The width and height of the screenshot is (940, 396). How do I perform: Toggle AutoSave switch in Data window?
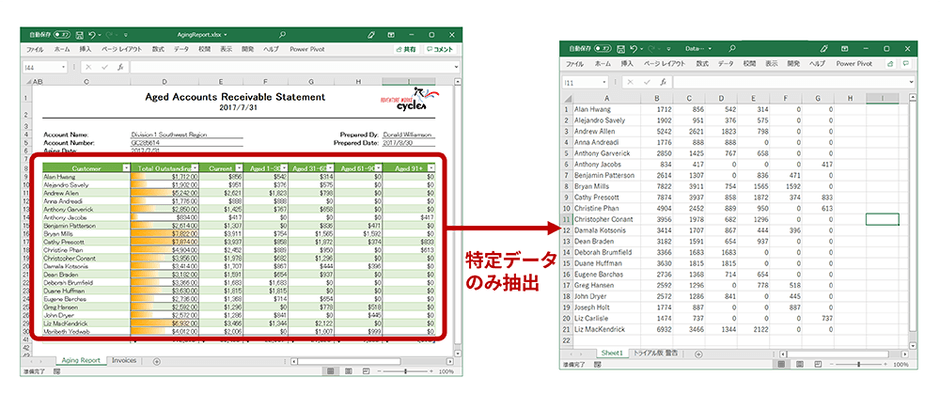tap(604, 48)
